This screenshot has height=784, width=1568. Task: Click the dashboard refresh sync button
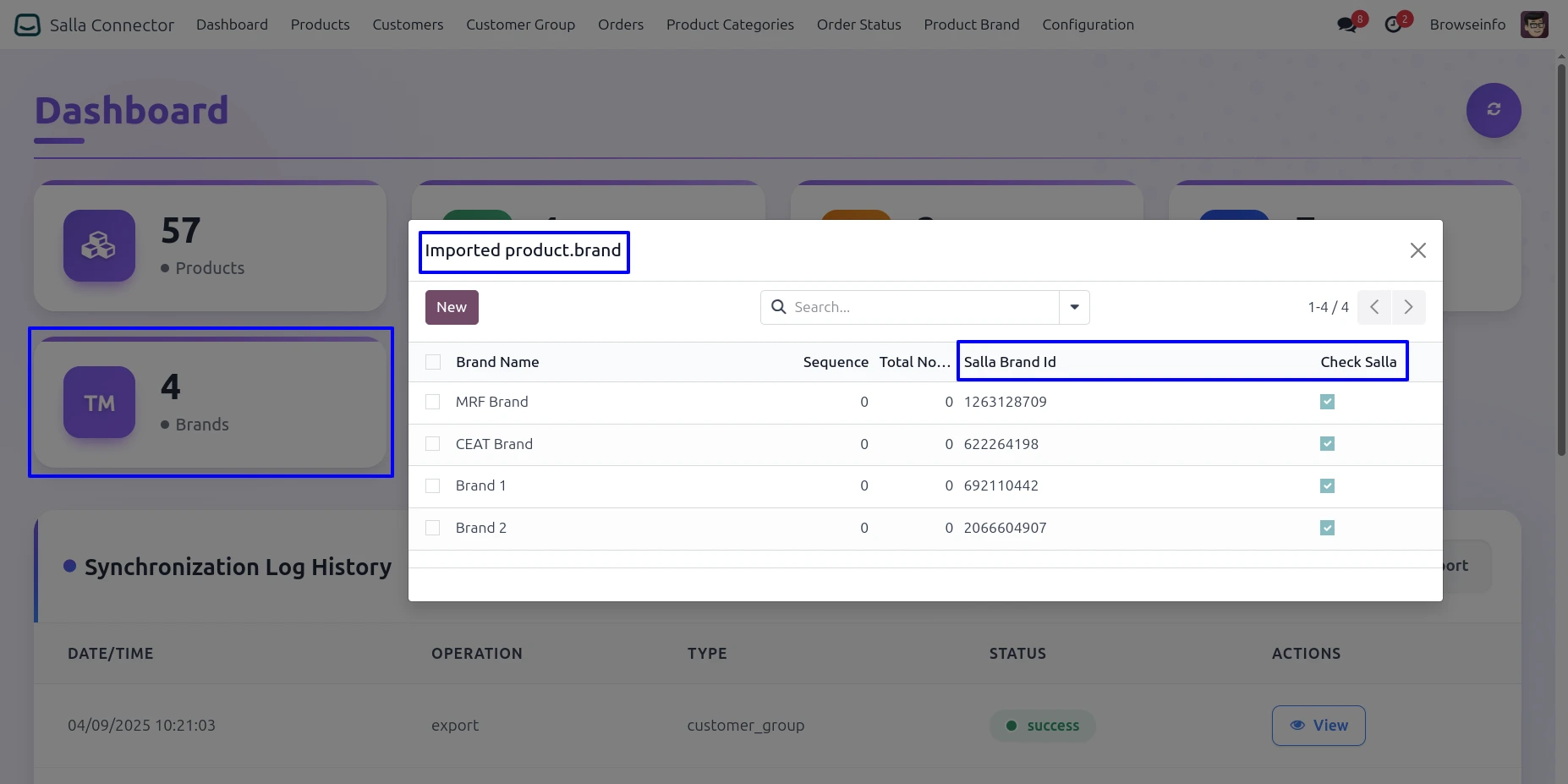click(1493, 110)
